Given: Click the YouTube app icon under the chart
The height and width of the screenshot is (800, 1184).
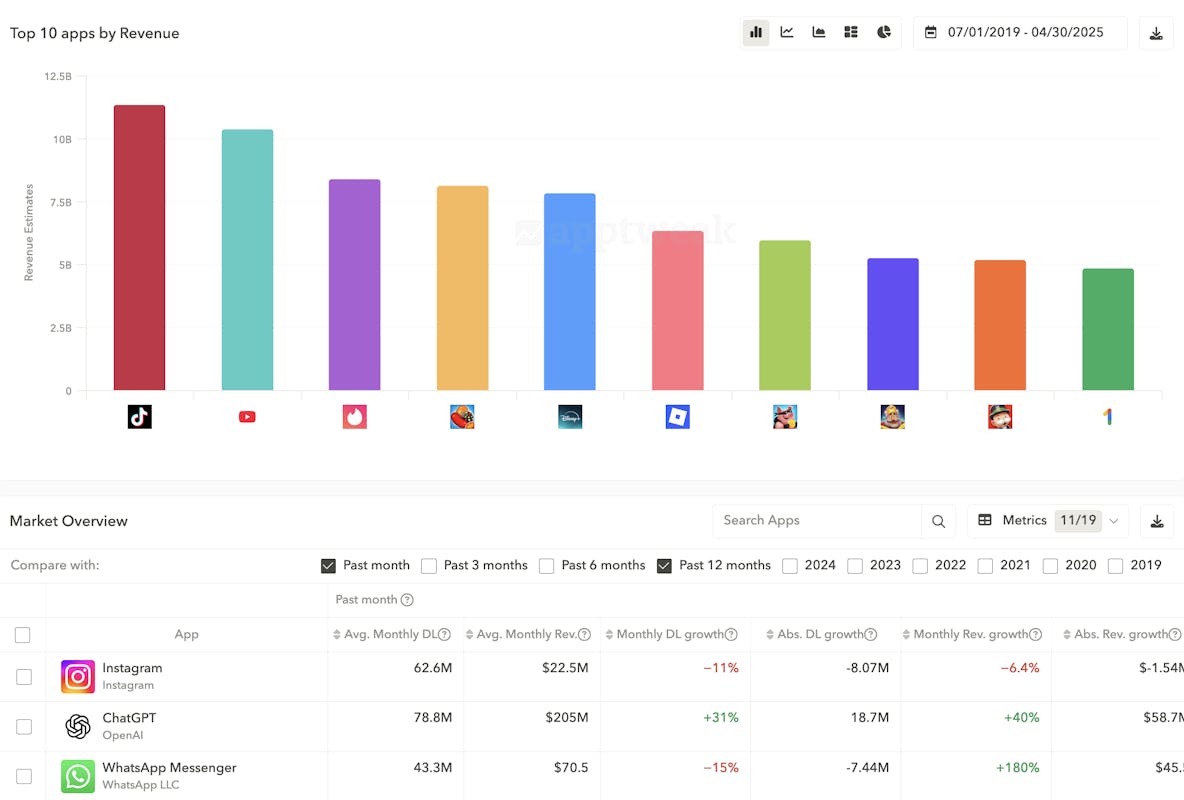Looking at the screenshot, I should (247, 416).
